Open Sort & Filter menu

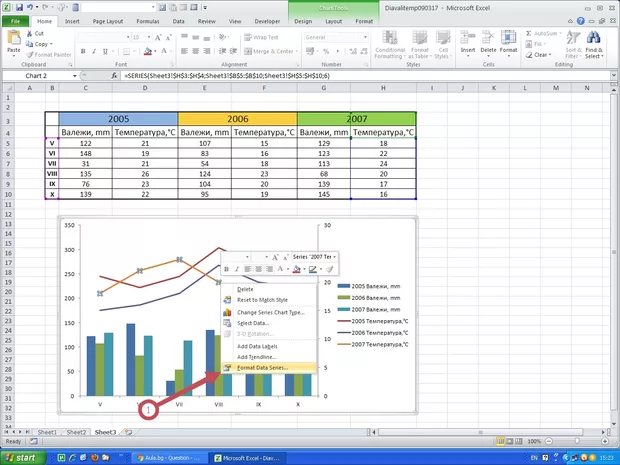click(573, 45)
